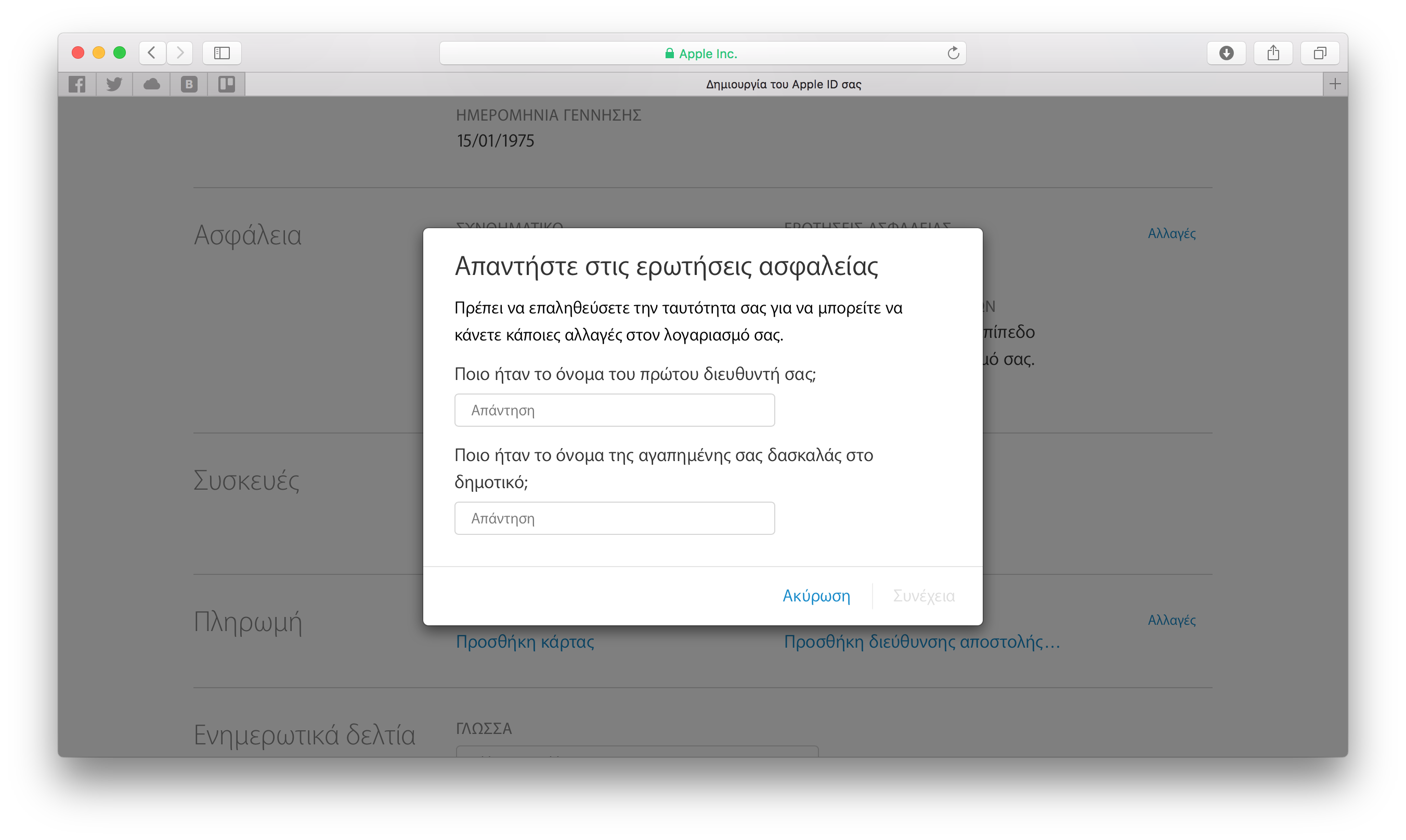This screenshot has width=1406, height=840.
Task: Add a new tab with plus button
Action: (1335, 84)
